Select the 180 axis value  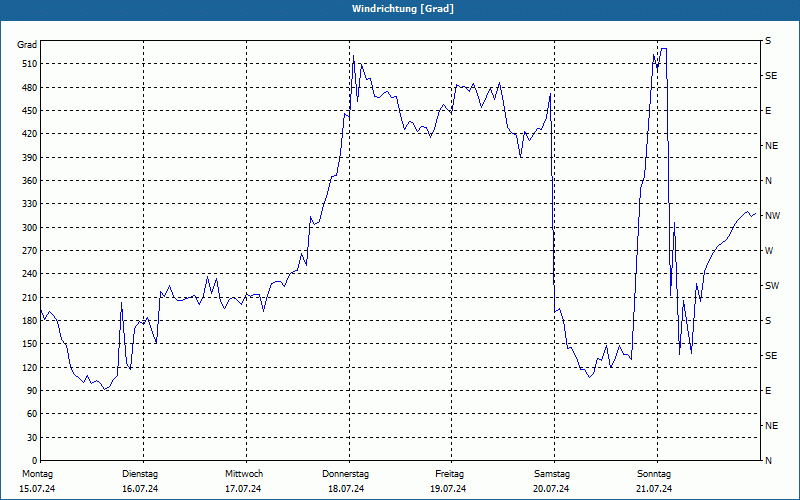[x=29, y=321]
